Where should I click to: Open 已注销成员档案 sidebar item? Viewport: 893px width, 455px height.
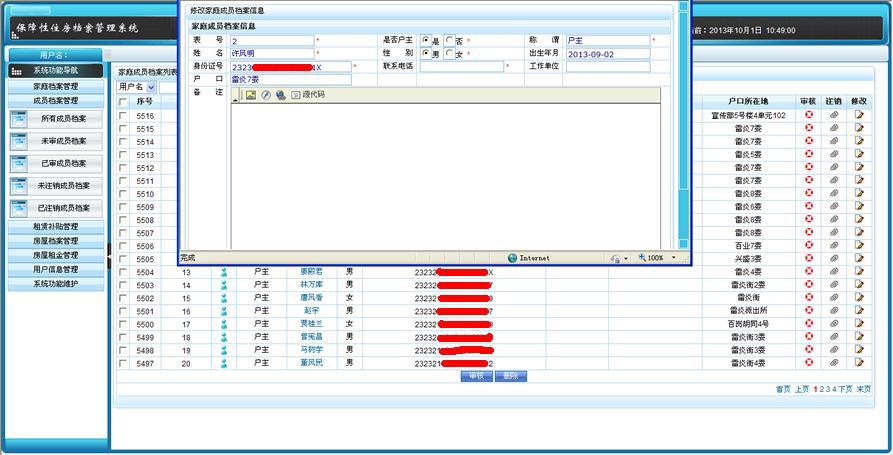click(x=56, y=208)
